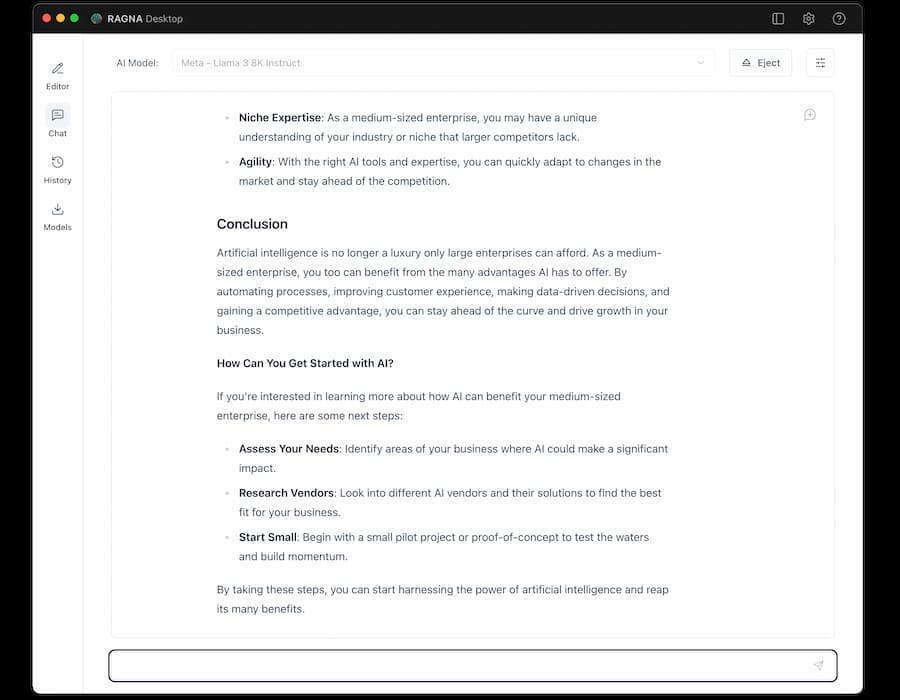Click the History label in sidebar

pyautogui.click(x=57, y=180)
